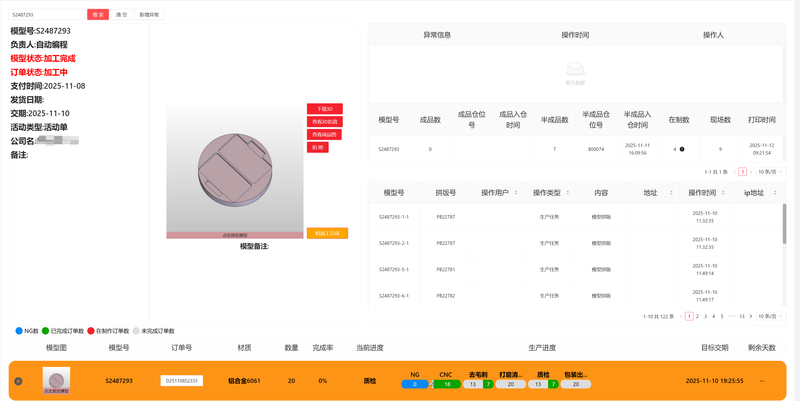This screenshot has width=800, height=401.
Task: Click the 清空 clear button
Action: pyautogui.click(x=121, y=15)
